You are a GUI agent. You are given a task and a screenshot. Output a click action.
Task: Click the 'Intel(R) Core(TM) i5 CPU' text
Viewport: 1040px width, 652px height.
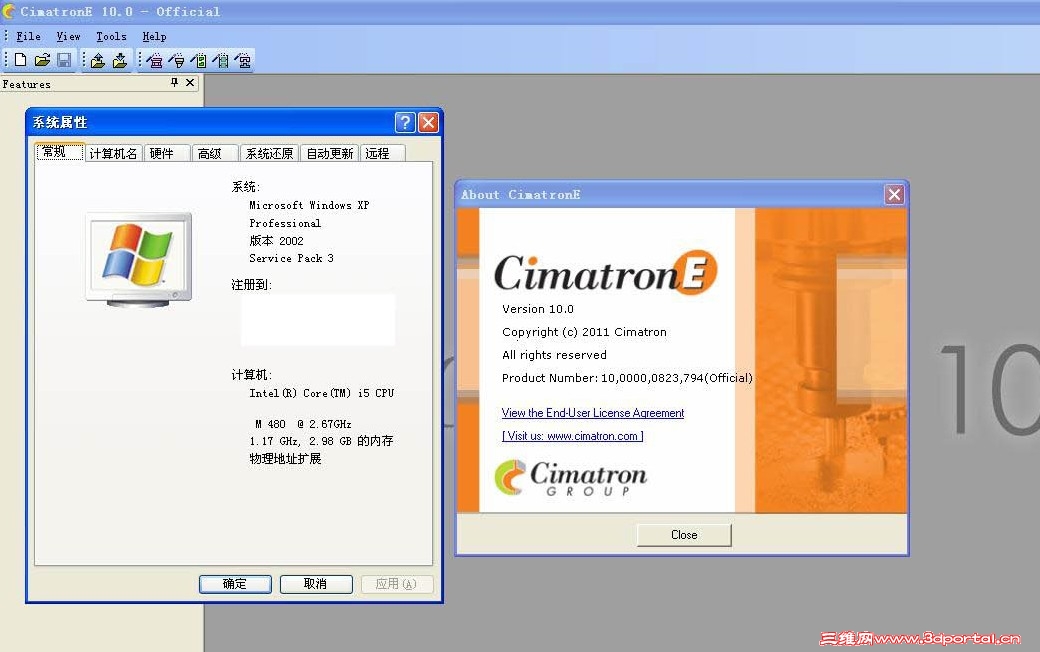pyautogui.click(x=322, y=393)
